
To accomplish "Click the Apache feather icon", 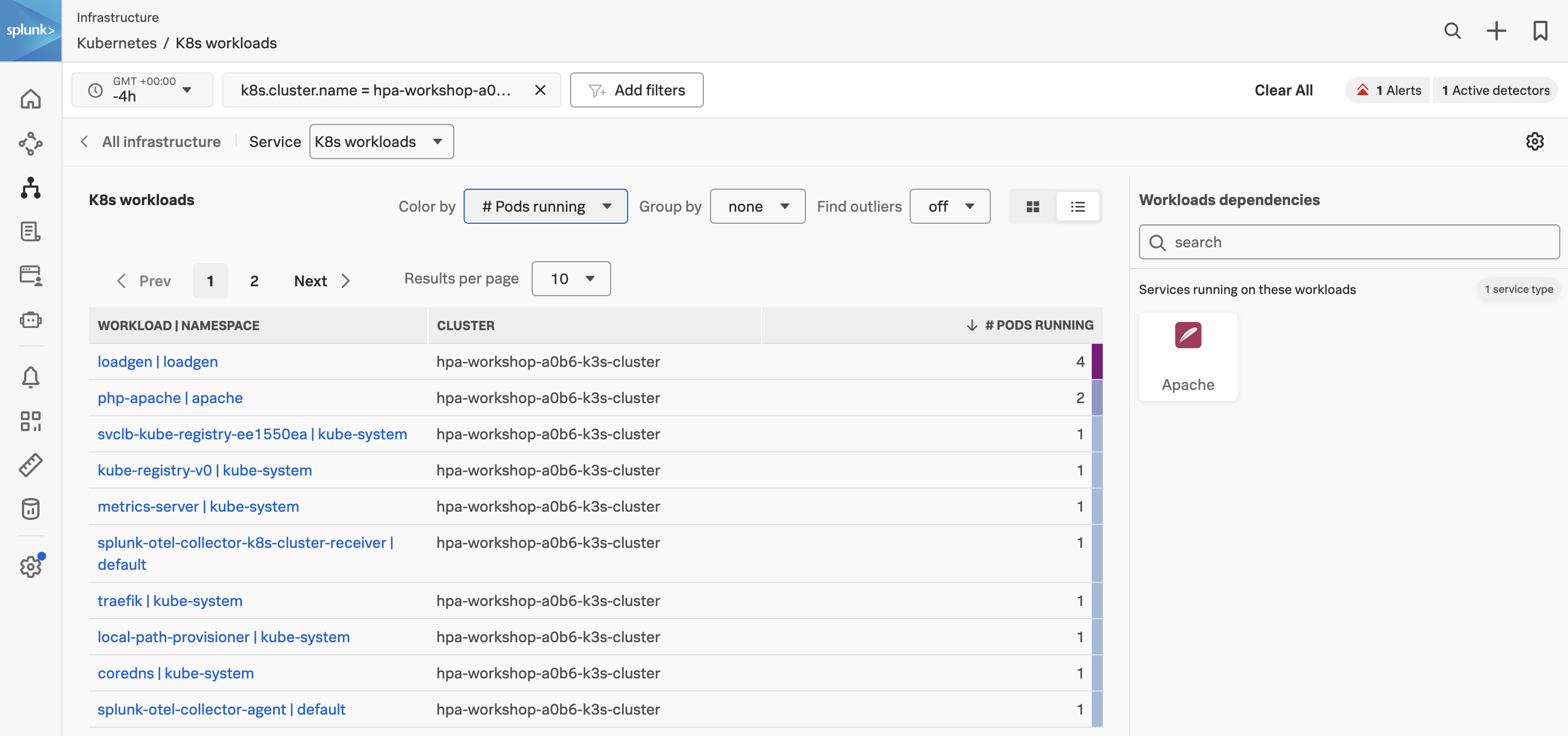I will 1188,335.
